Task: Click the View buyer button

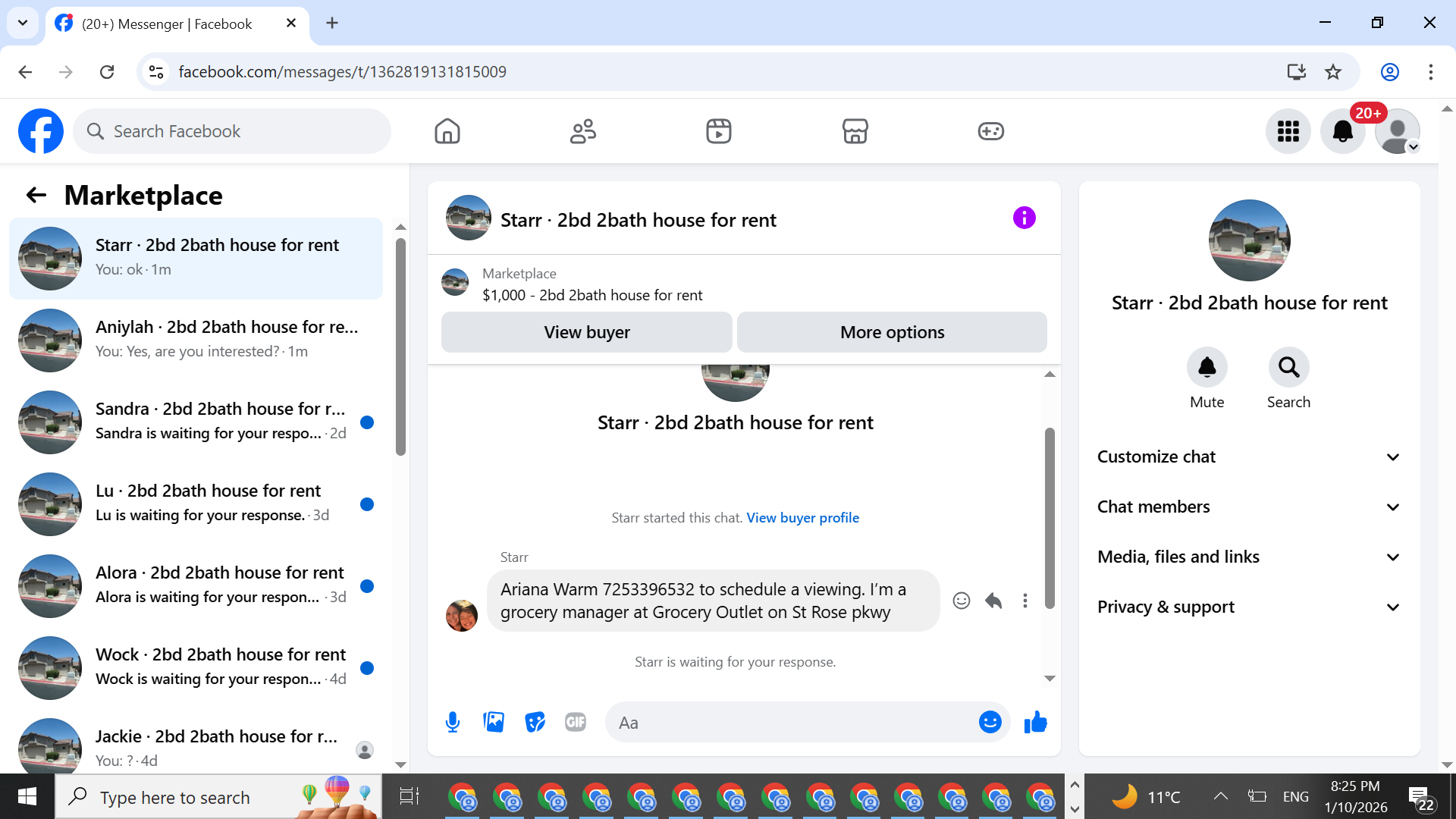Action: click(586, 332)
